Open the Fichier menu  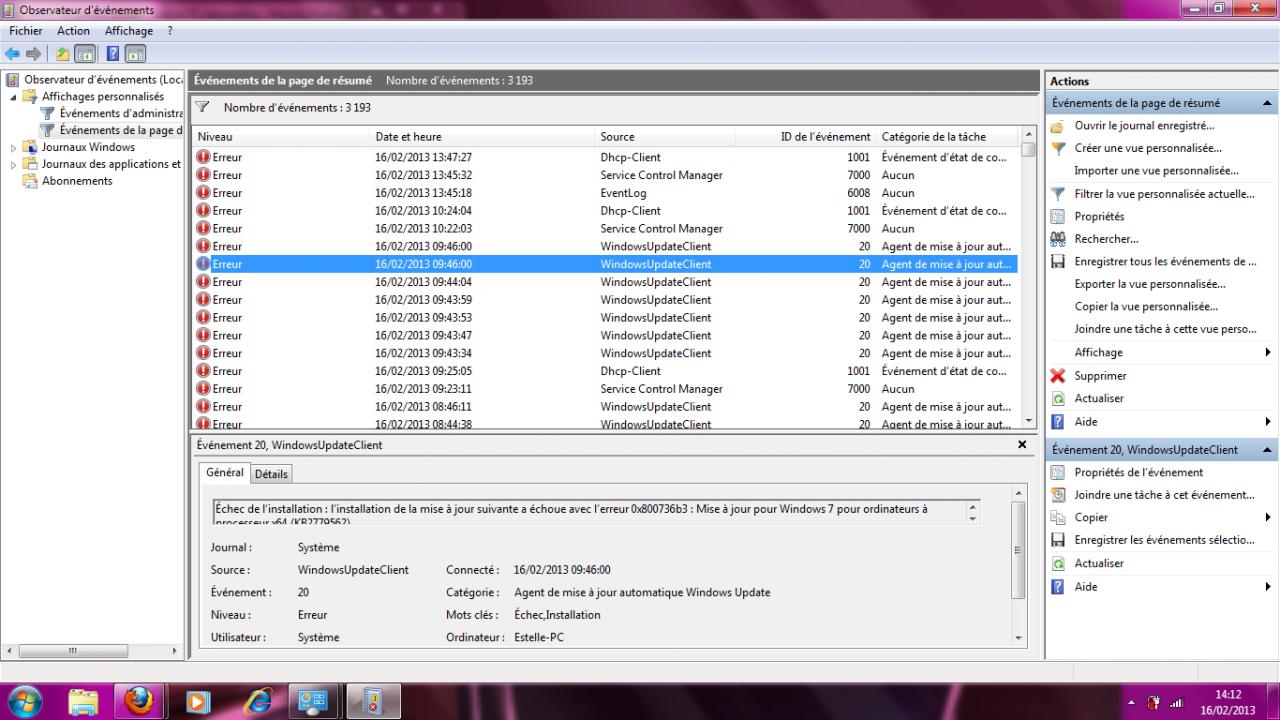(x=26, y=31)
